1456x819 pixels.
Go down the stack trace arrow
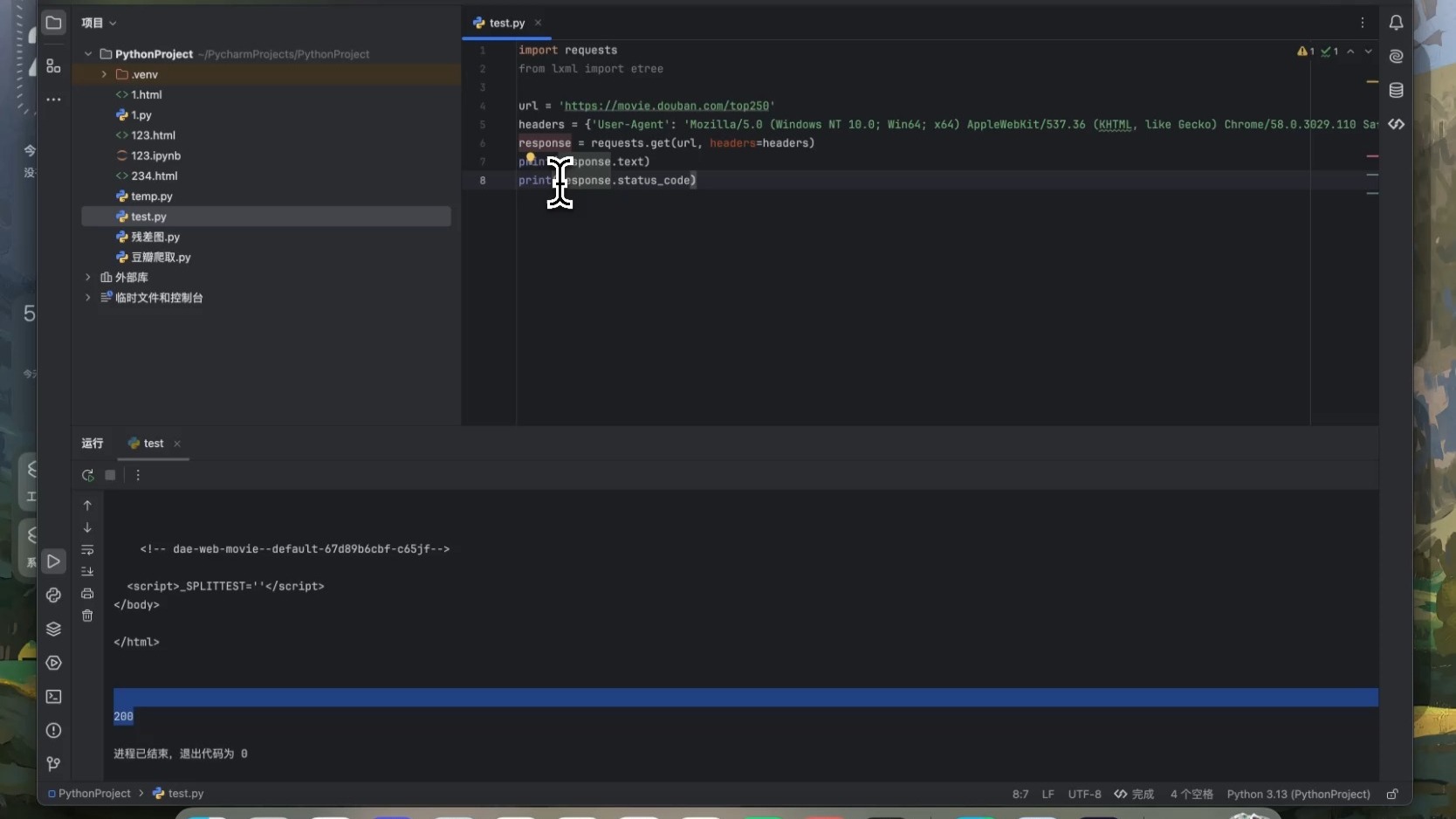click(87, 527)
